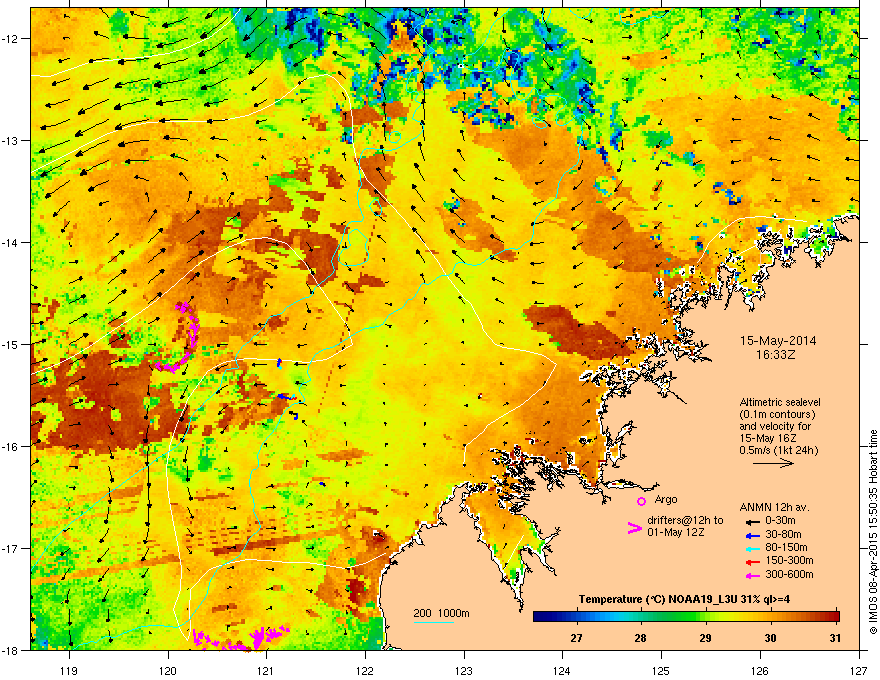Screen dimensions: 880x680
Task: Click the dark blue end of the temperature colorbar
Action: [538, 617]
